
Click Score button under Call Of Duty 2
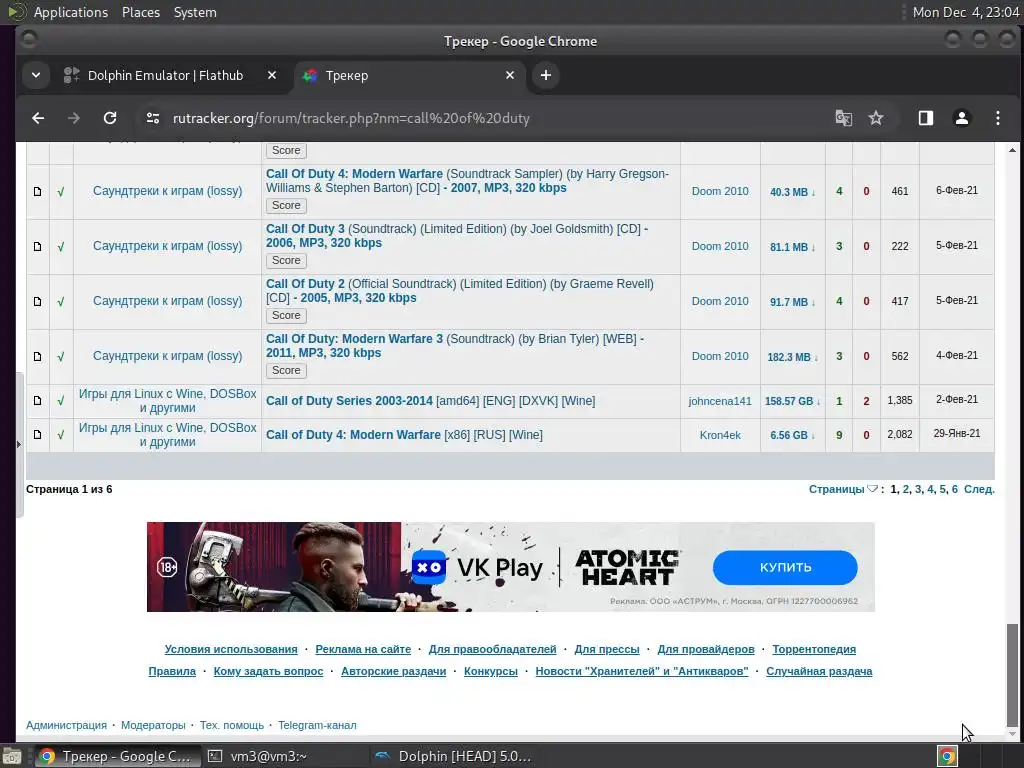click(x=286, y=315)
